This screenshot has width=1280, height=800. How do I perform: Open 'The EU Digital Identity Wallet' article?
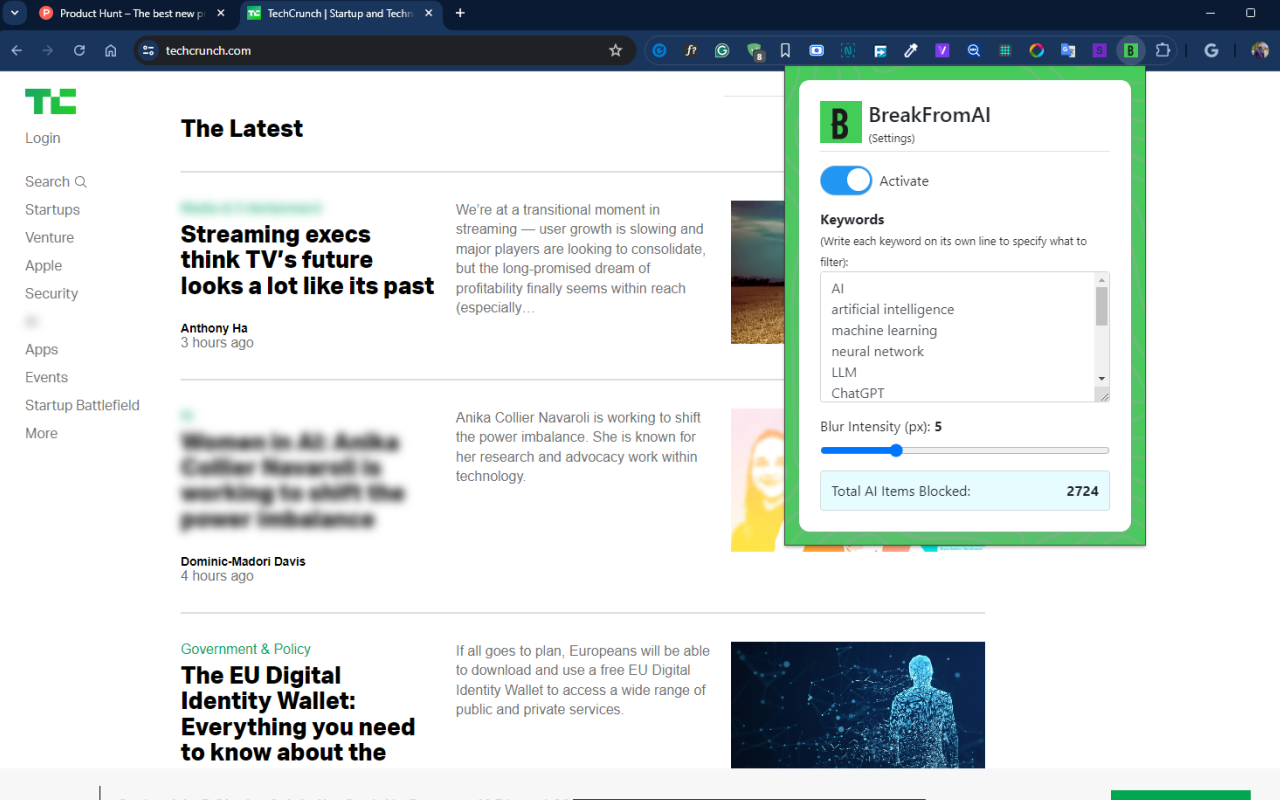point(298,714)
